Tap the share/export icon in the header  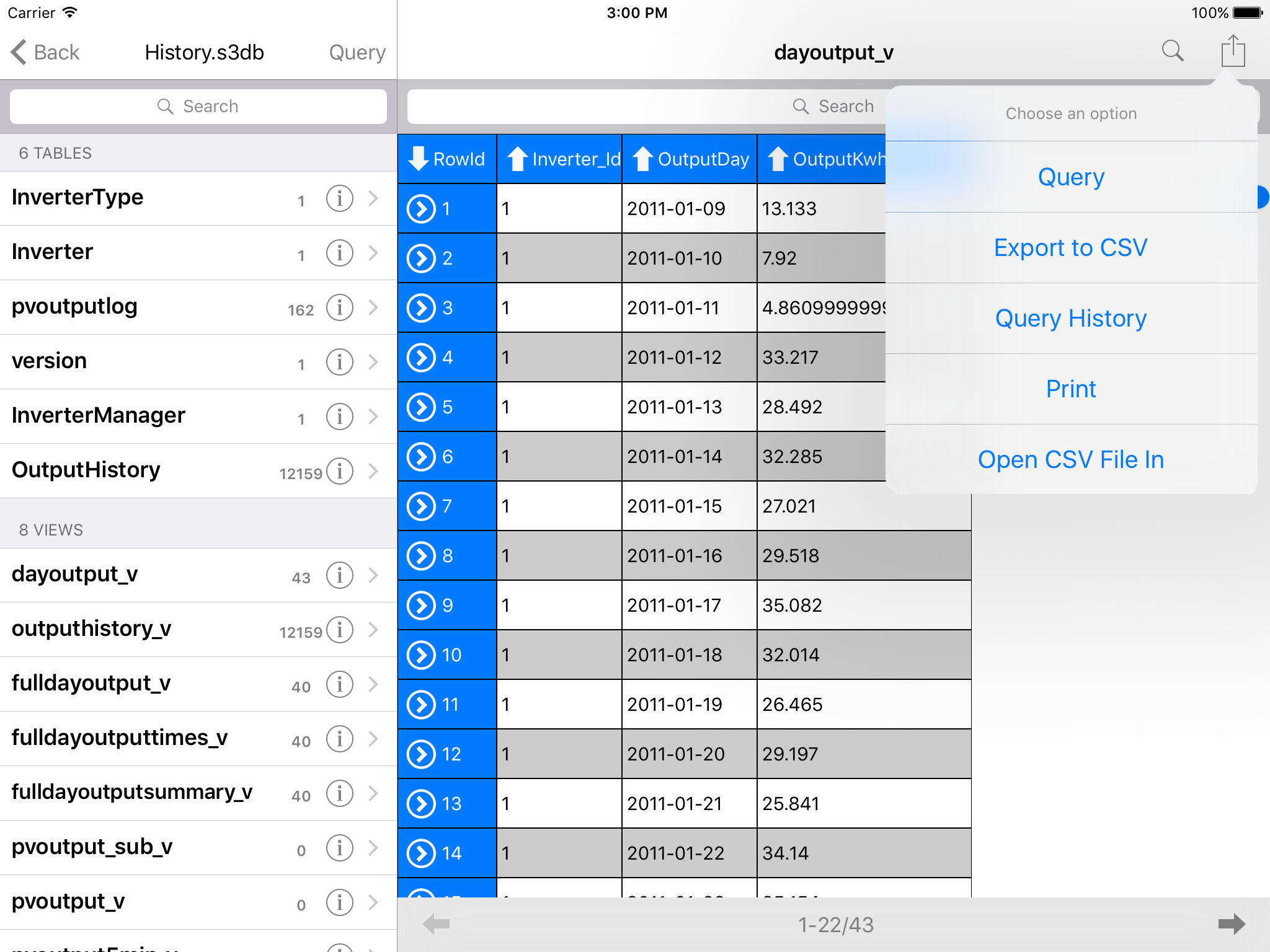(x=1233, y=51)
